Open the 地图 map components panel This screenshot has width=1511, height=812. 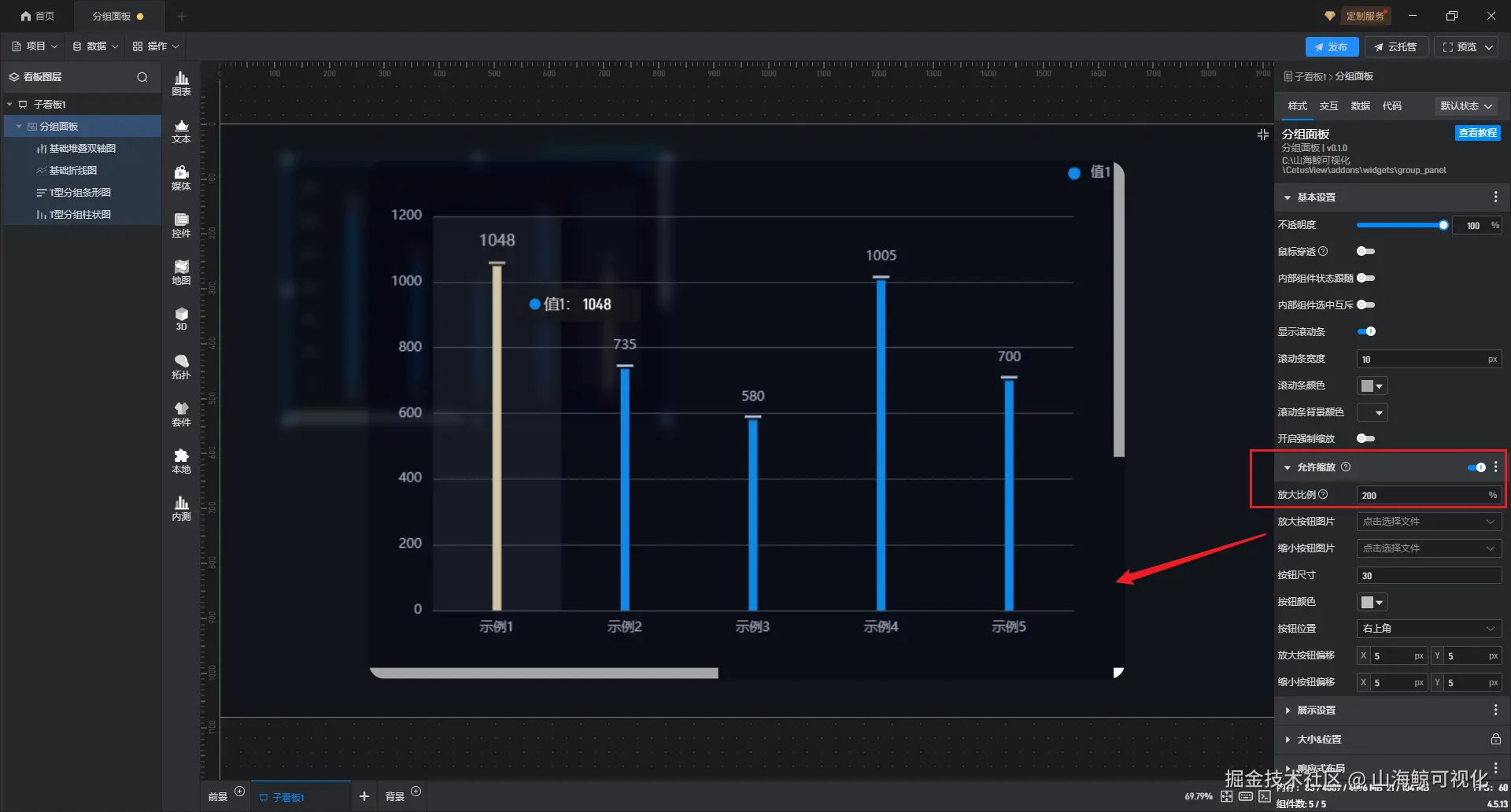[x=181, y=272]
